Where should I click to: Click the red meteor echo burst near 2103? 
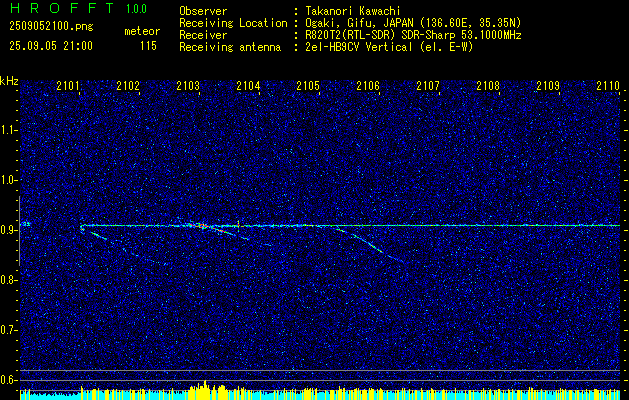click(x=201, y=226)
